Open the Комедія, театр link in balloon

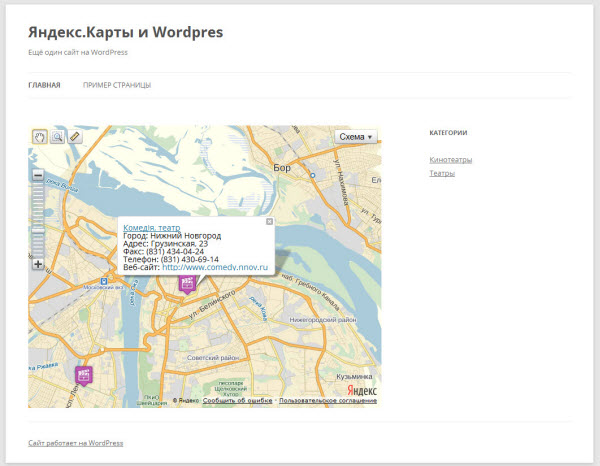tap(151, 227)
